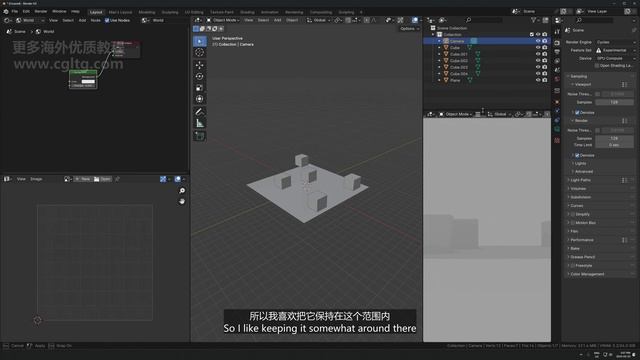
Task: Select the Measure tool
Action: click(x=200, y=123)
